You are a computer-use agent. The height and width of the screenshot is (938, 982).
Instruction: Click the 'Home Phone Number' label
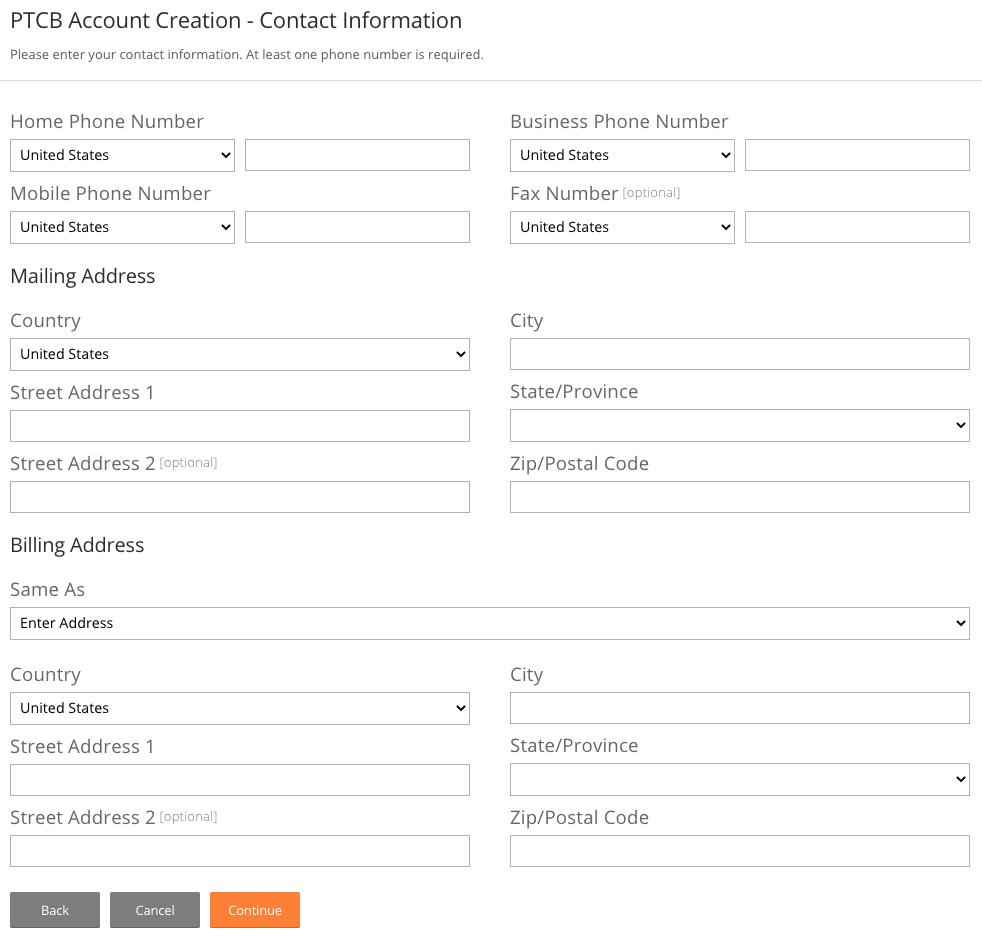107,121
